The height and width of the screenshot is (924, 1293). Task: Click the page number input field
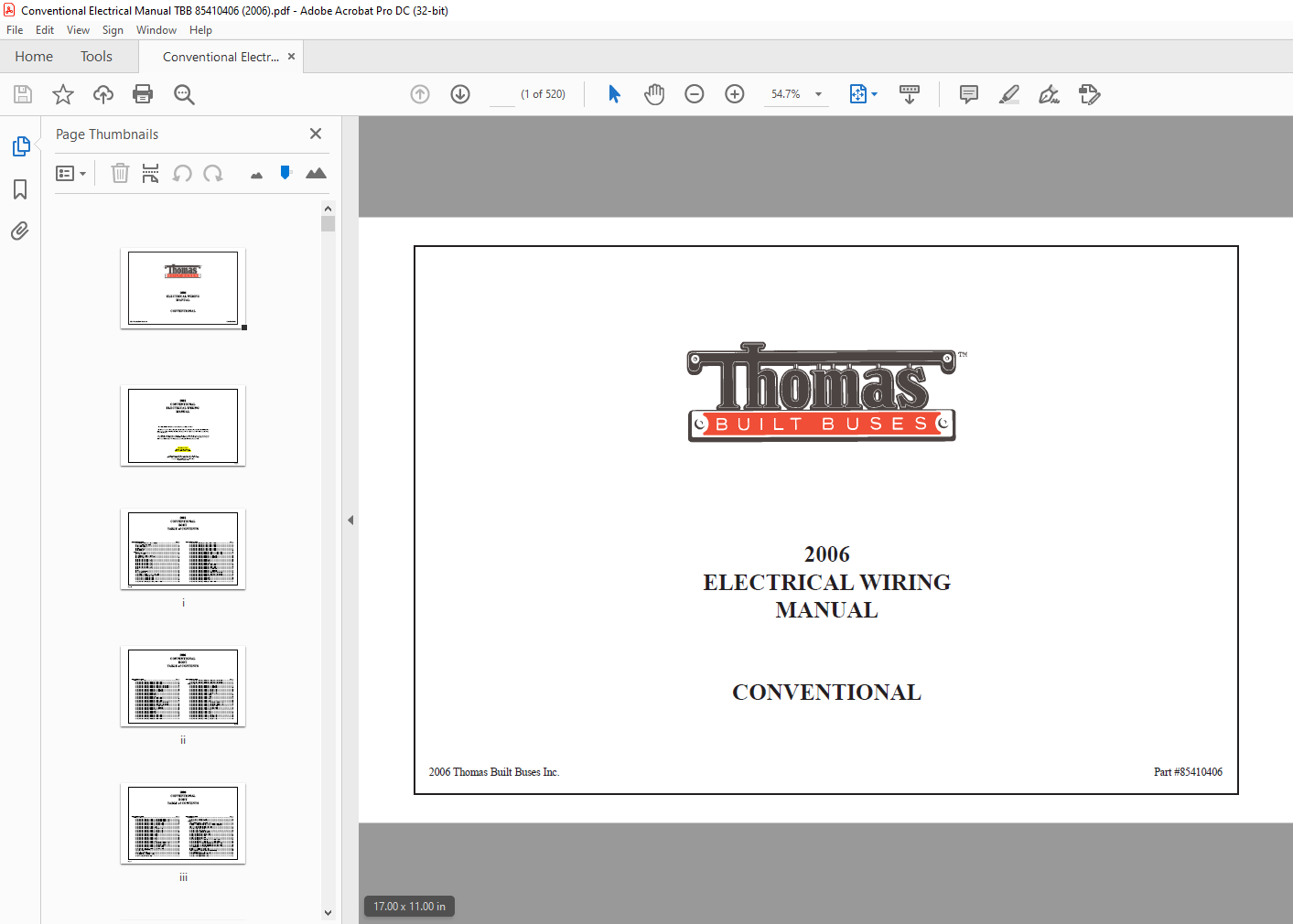point(502,94)
